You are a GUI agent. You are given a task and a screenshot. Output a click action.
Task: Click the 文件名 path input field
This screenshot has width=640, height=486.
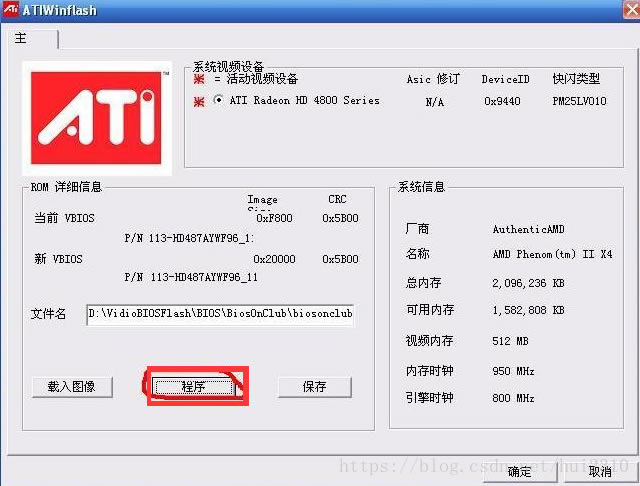(220, 314)
